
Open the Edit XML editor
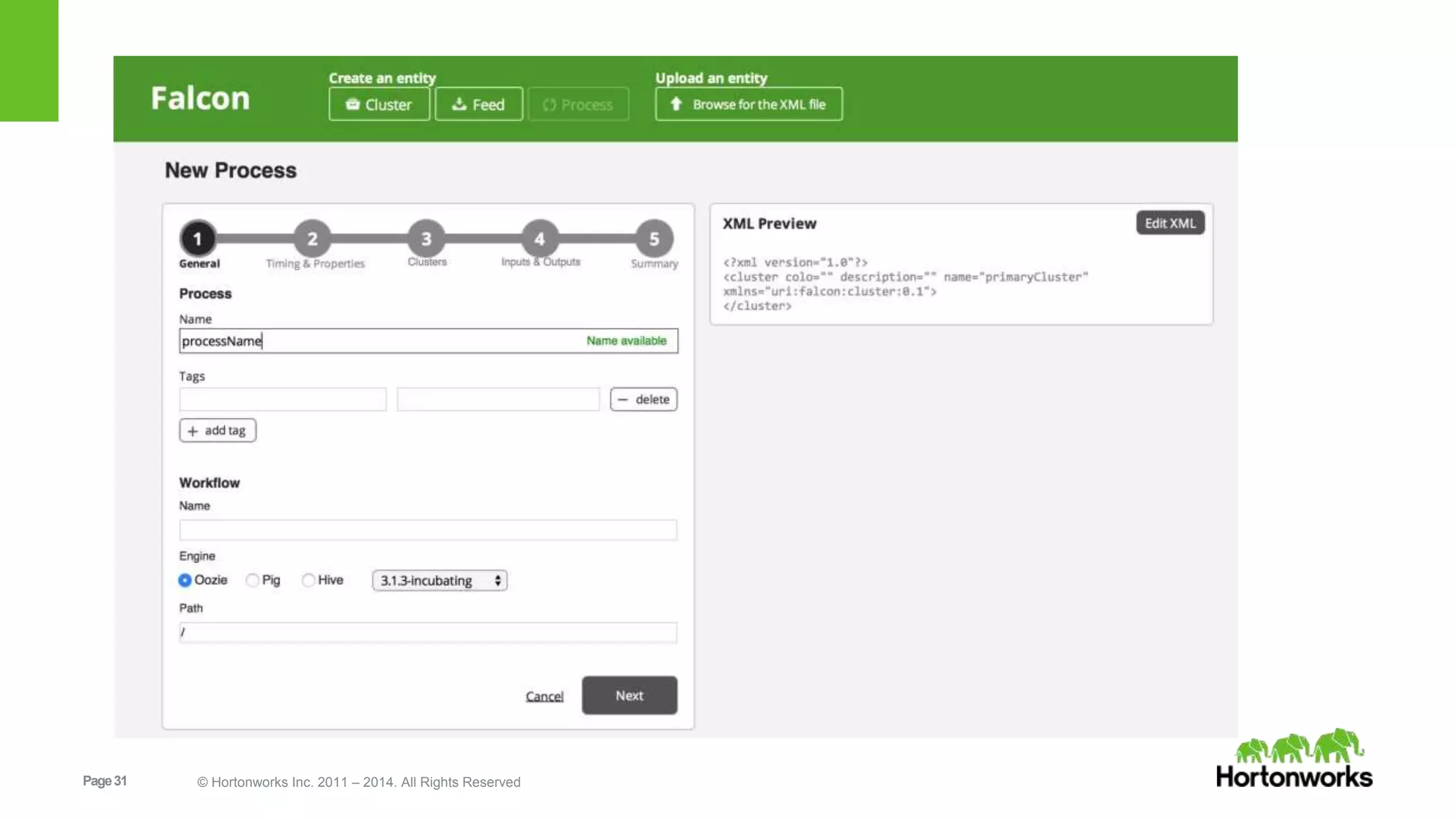tap(1170, 223)
